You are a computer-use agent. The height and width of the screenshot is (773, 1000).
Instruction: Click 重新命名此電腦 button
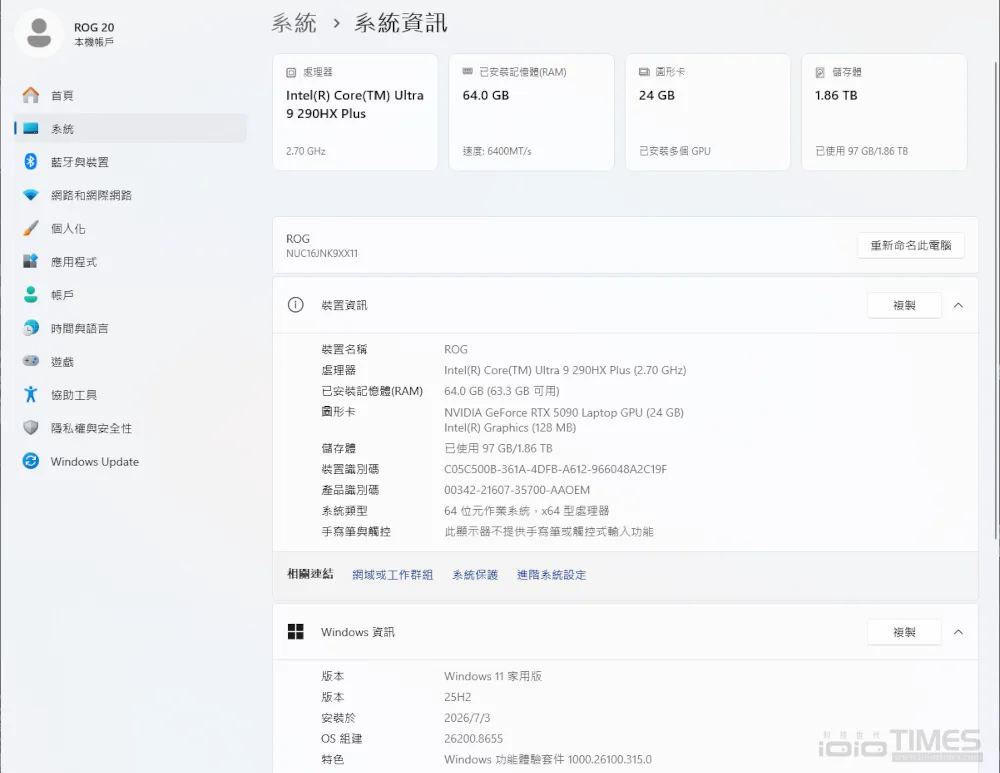click(910, 245)
